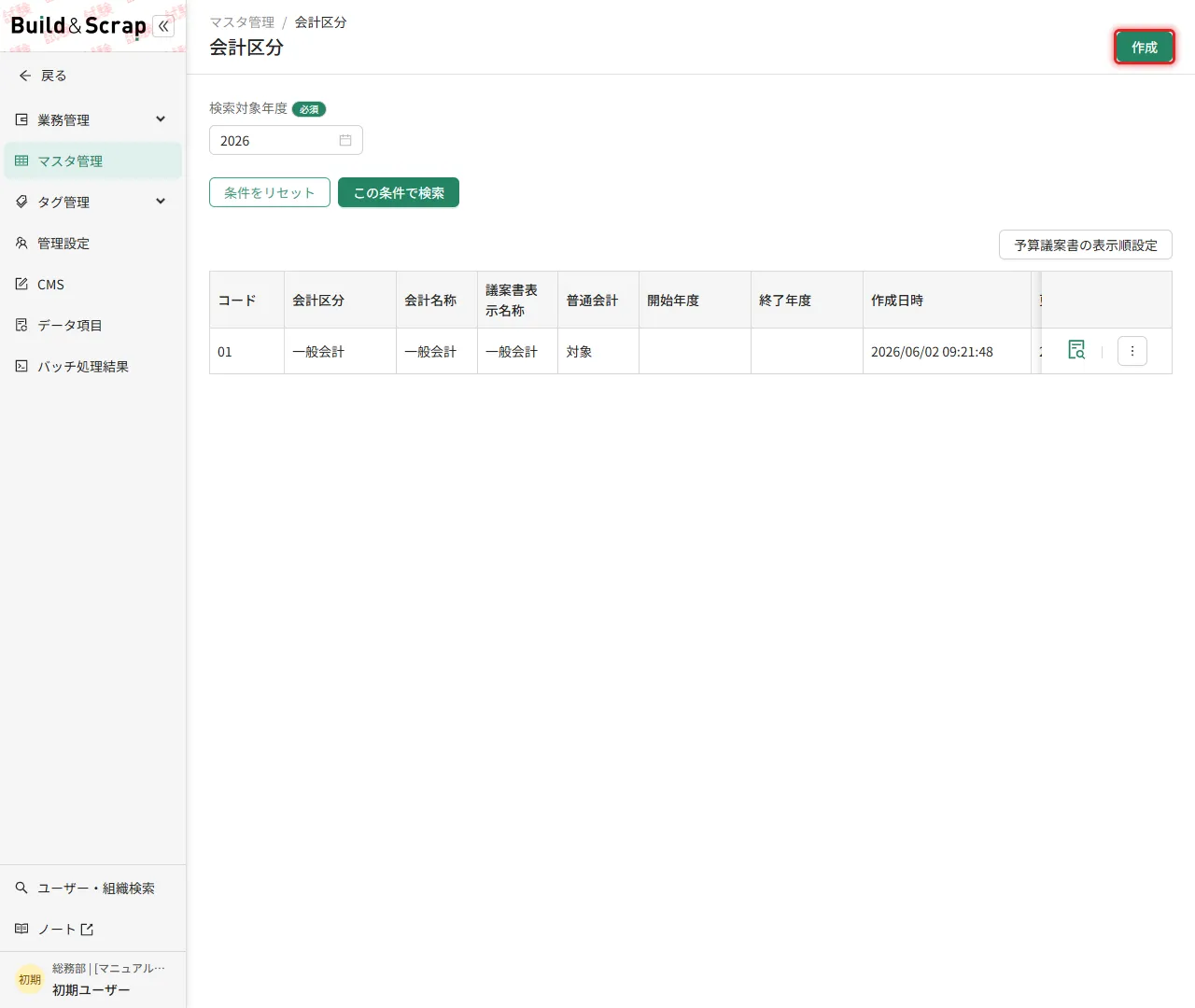The width and height of the screenshot is (1195, 1008).
Task: Click the 検索対象年度 input field with 2026
Action: tap(286, 140)
